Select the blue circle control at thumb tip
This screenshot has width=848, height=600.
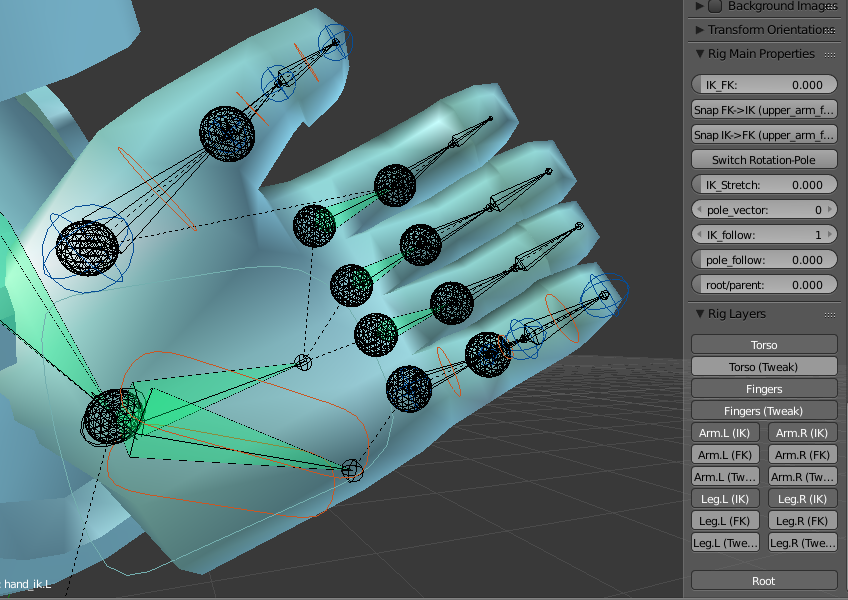click(x=336, y=41)
